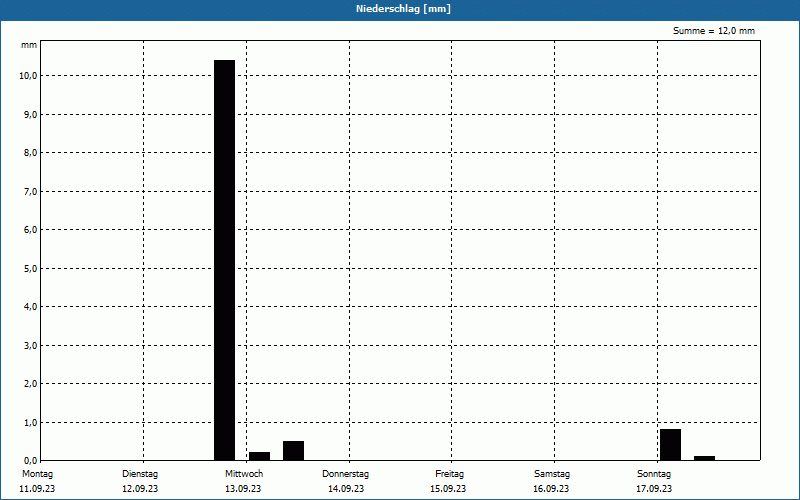
Task: Click the 'Summe = 12,0 mm' total label
Action: 714,31
